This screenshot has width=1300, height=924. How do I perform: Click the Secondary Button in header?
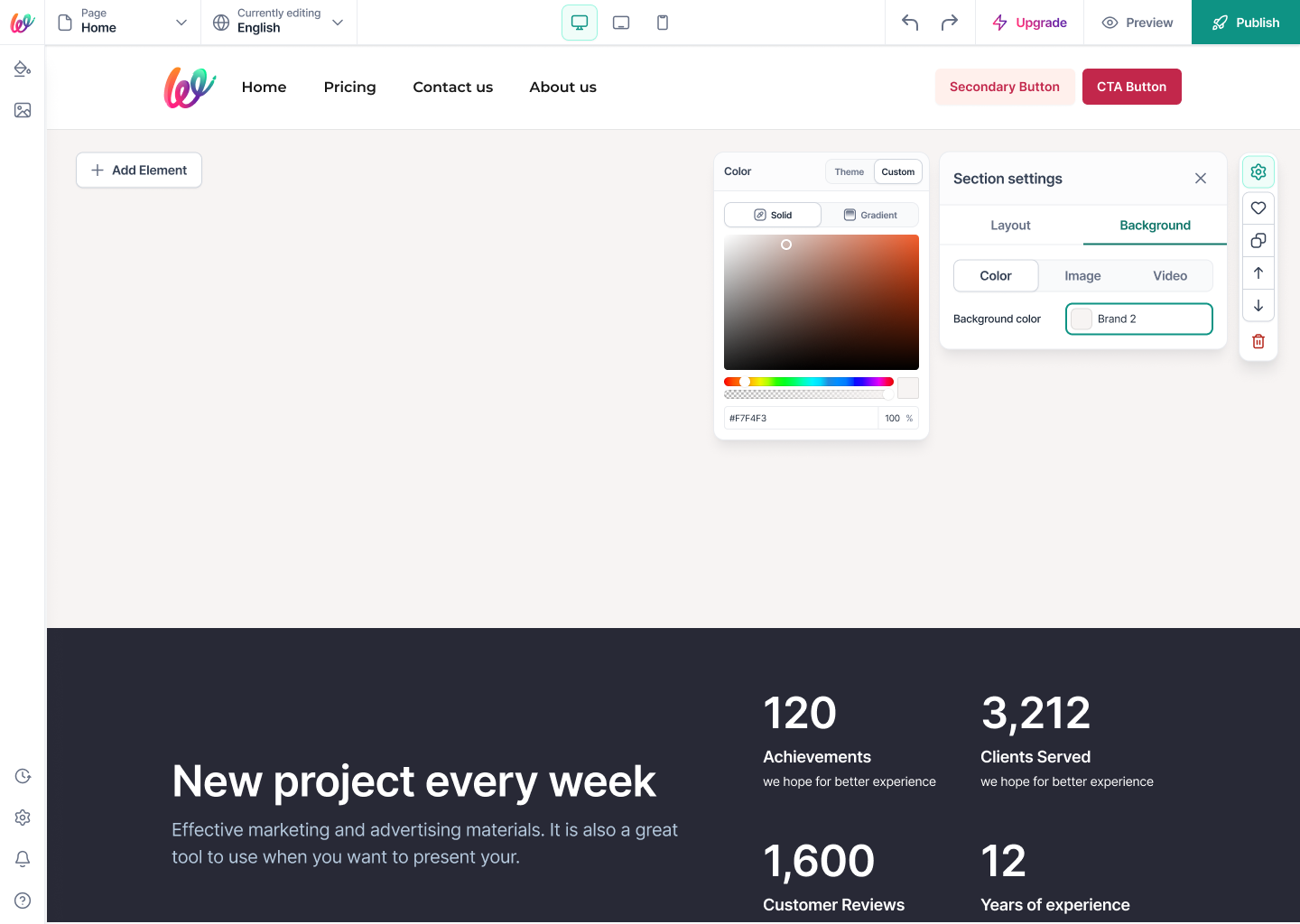(x=1005, y=87)
